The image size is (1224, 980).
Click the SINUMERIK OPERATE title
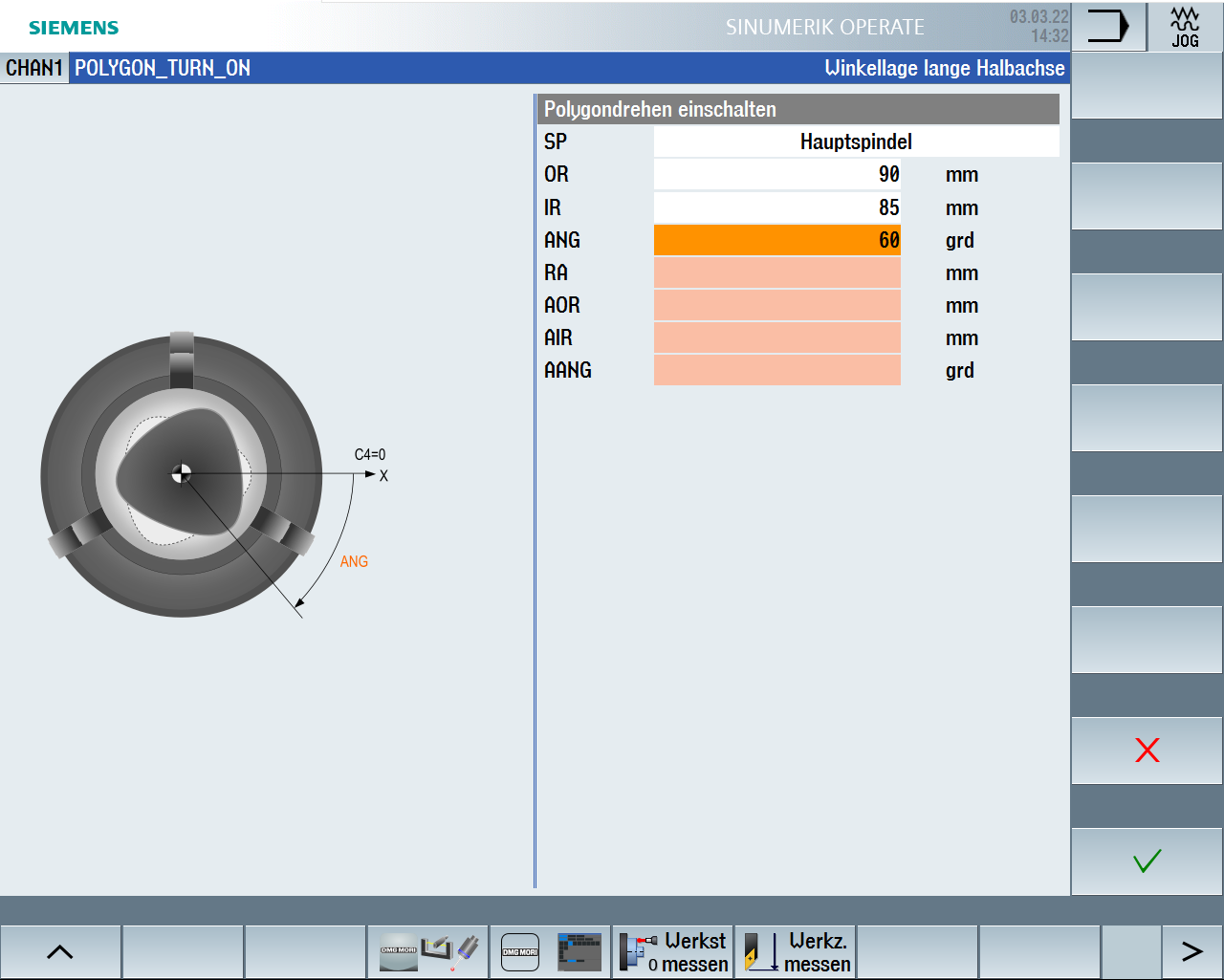(825, 27)
